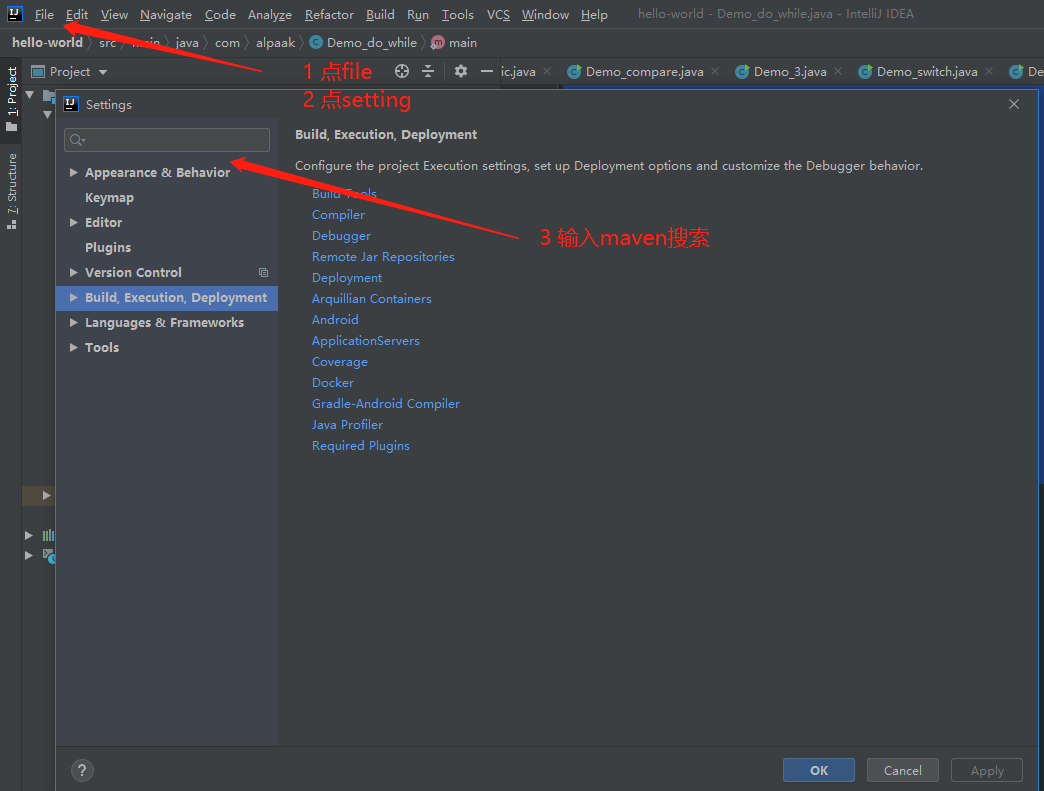Open the Compiler settings link
1044x791 pixels.
coord(338,214)
